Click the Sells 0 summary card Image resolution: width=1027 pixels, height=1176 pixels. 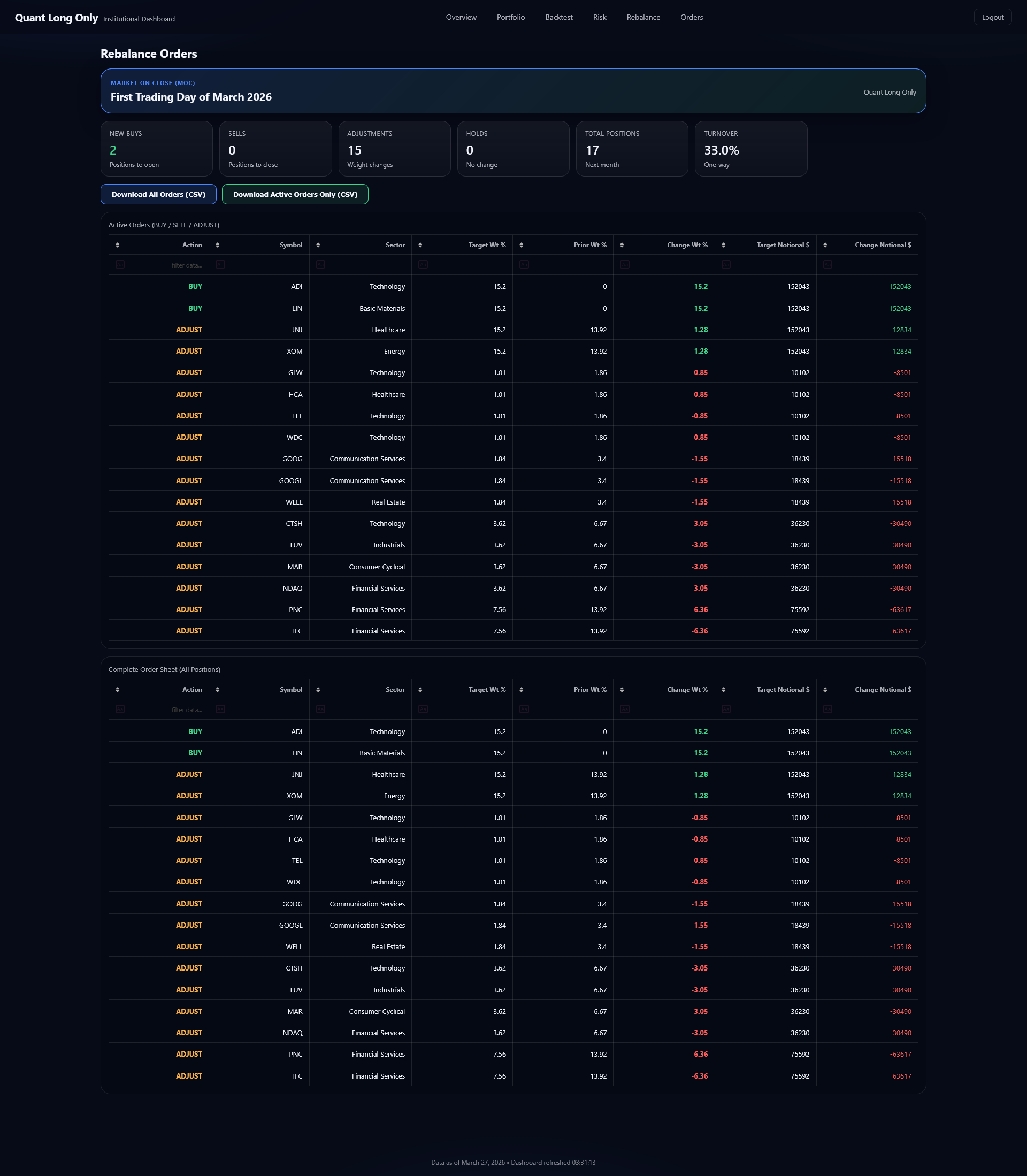click(x=275, y=148)
